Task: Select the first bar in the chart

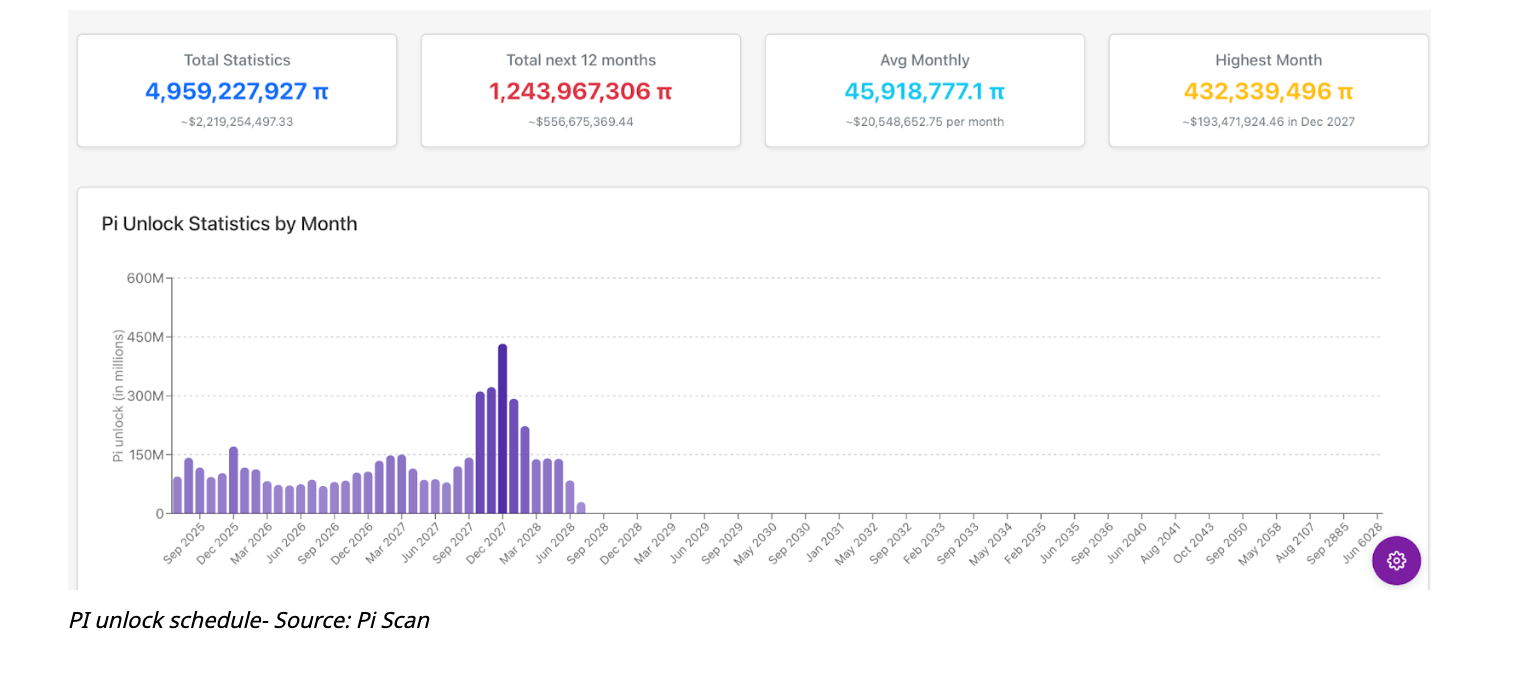Action: click(x=177, y=495)
